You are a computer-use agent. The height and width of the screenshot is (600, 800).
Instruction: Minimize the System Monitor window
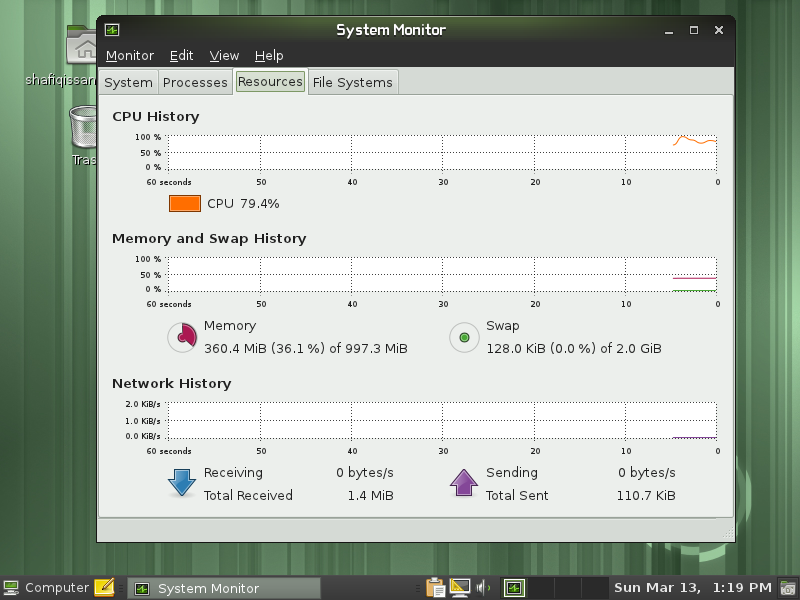[x=669, y=31]
